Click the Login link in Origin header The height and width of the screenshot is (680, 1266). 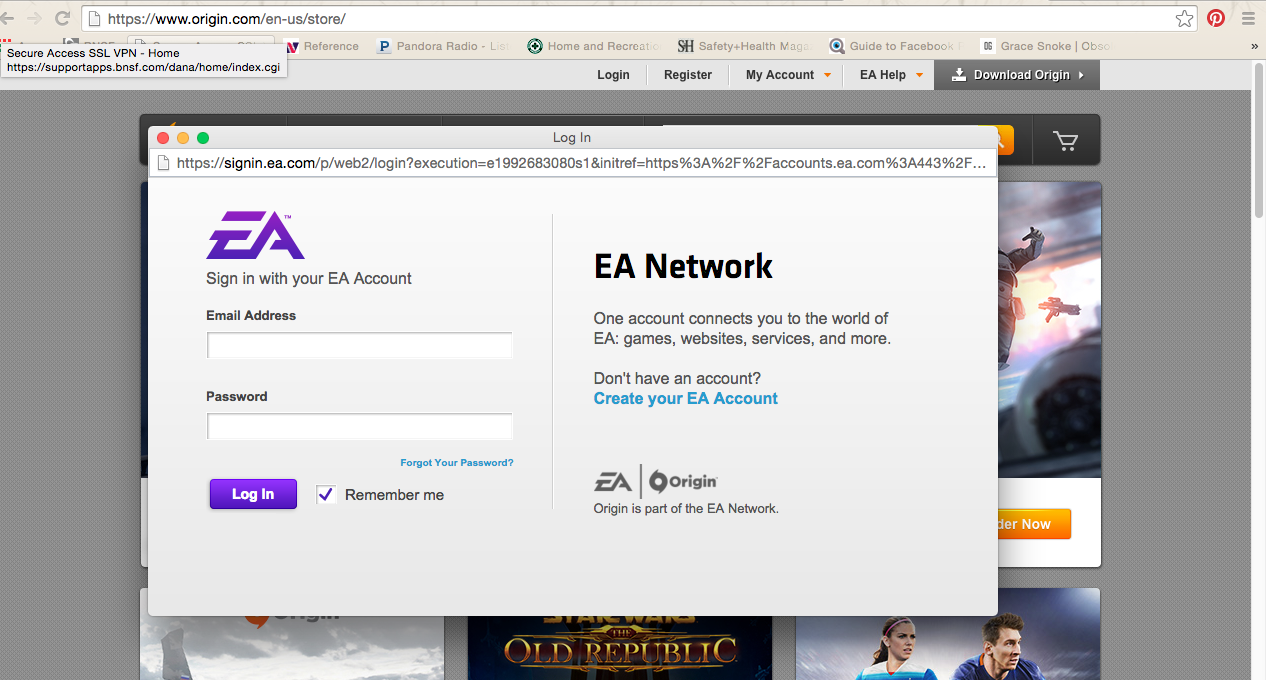pos(613,75)
